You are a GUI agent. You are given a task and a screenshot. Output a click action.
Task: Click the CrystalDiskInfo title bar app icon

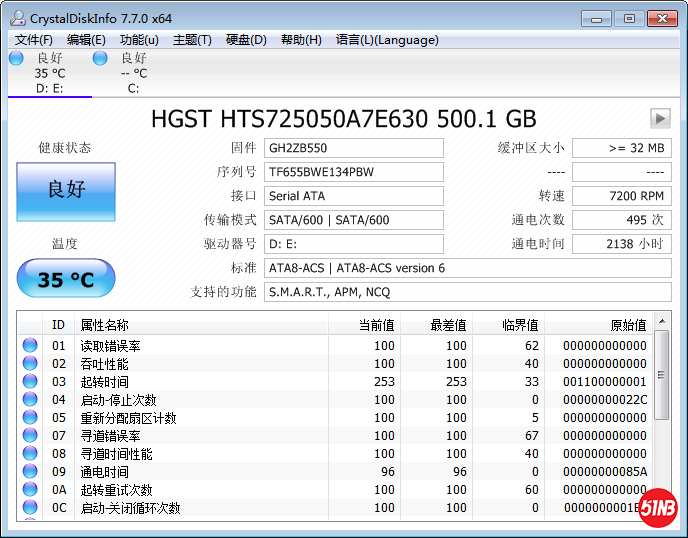tap(17, 18)
